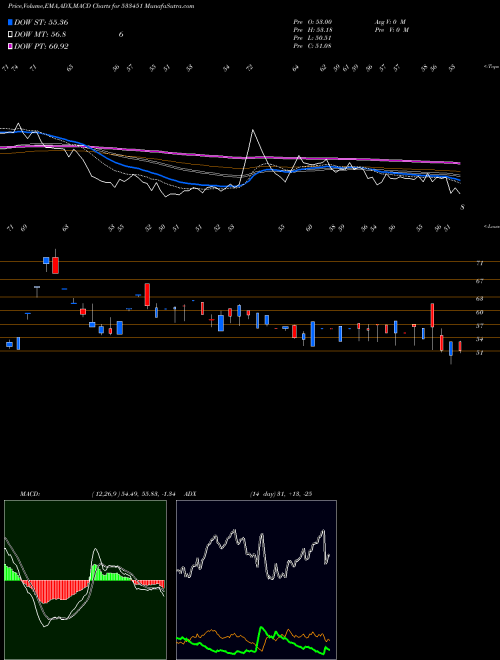Screen dimensions: 500x660
Task: Select the DOW ST value label
Action: click(x=41, y=22)
